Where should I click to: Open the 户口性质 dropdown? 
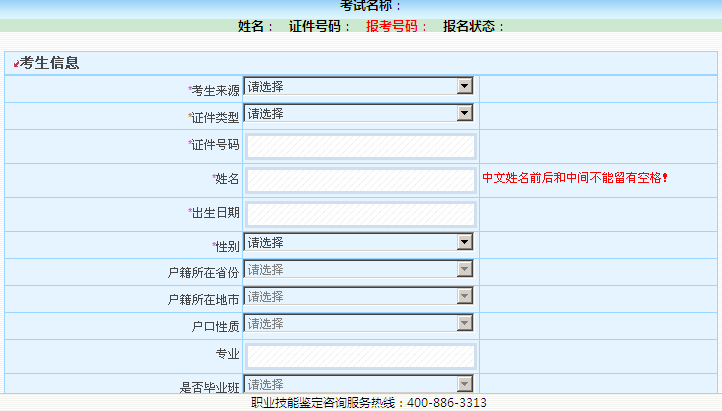(358, 324)
